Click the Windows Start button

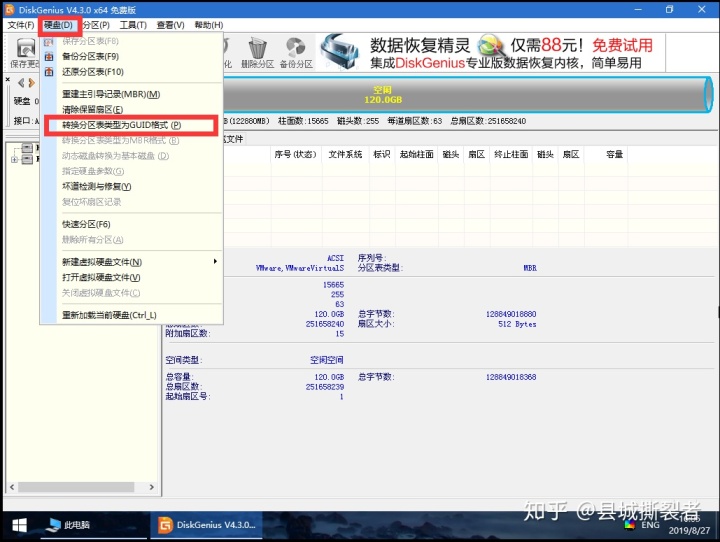(19, 525)
